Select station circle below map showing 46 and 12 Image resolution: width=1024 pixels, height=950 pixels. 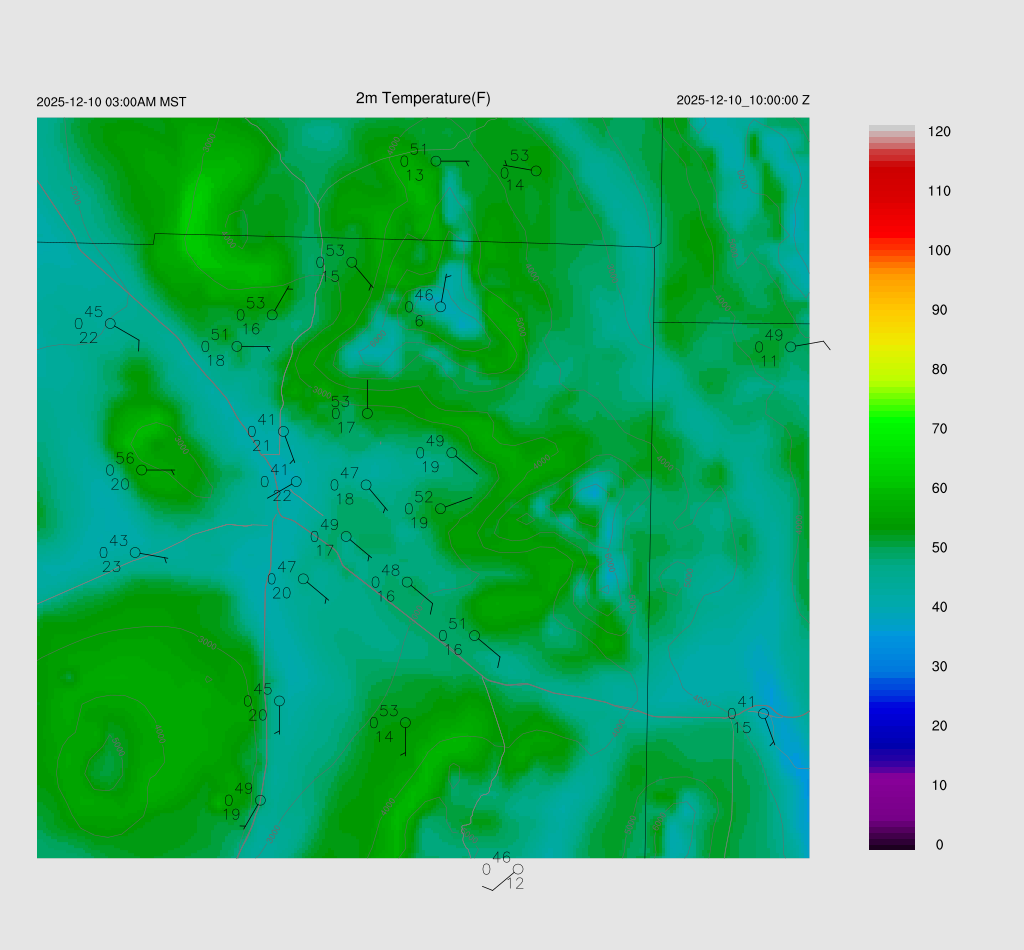pos(518,869)
